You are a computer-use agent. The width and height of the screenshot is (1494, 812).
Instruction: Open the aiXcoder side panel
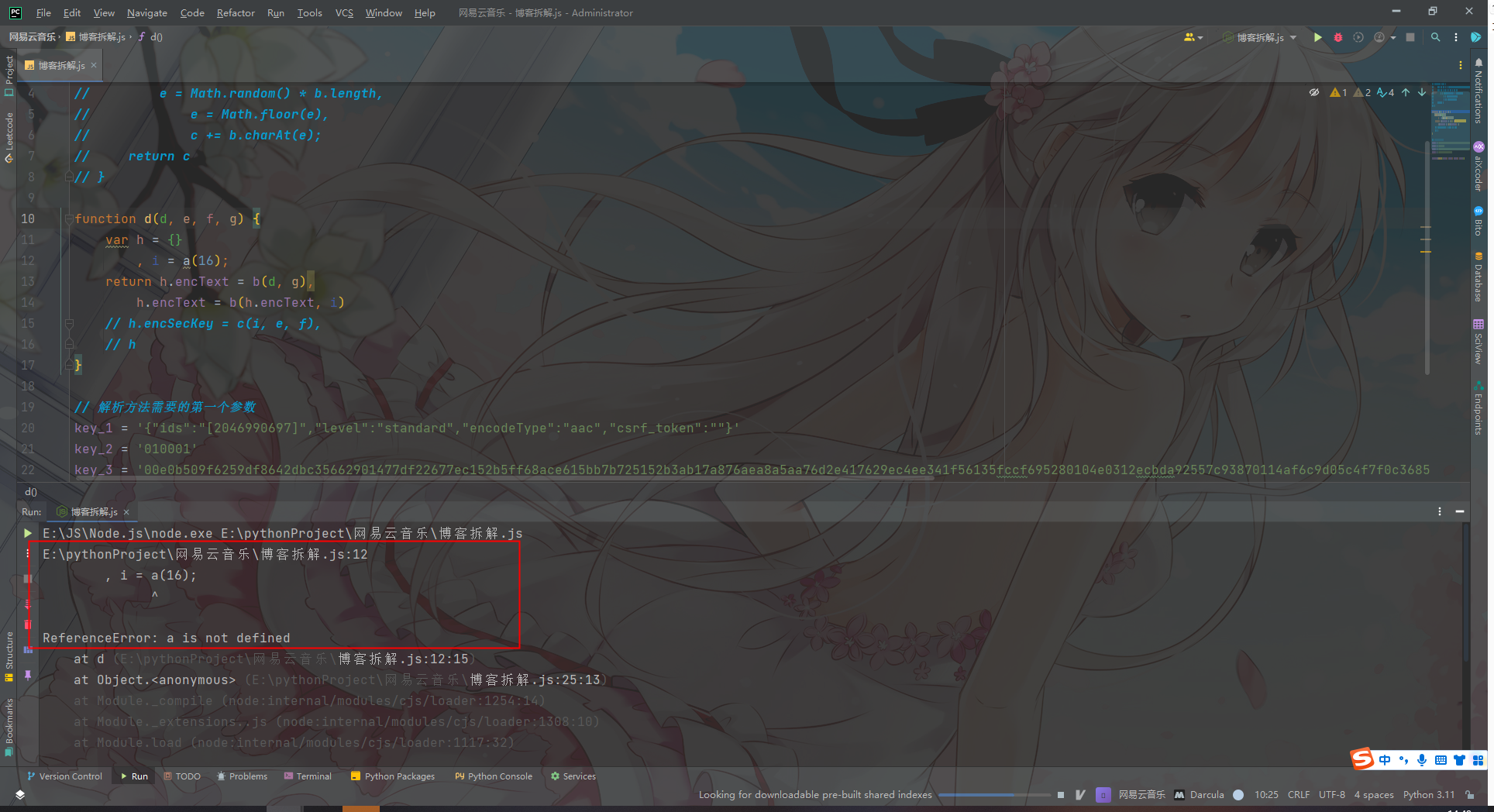coord(1479,167)
